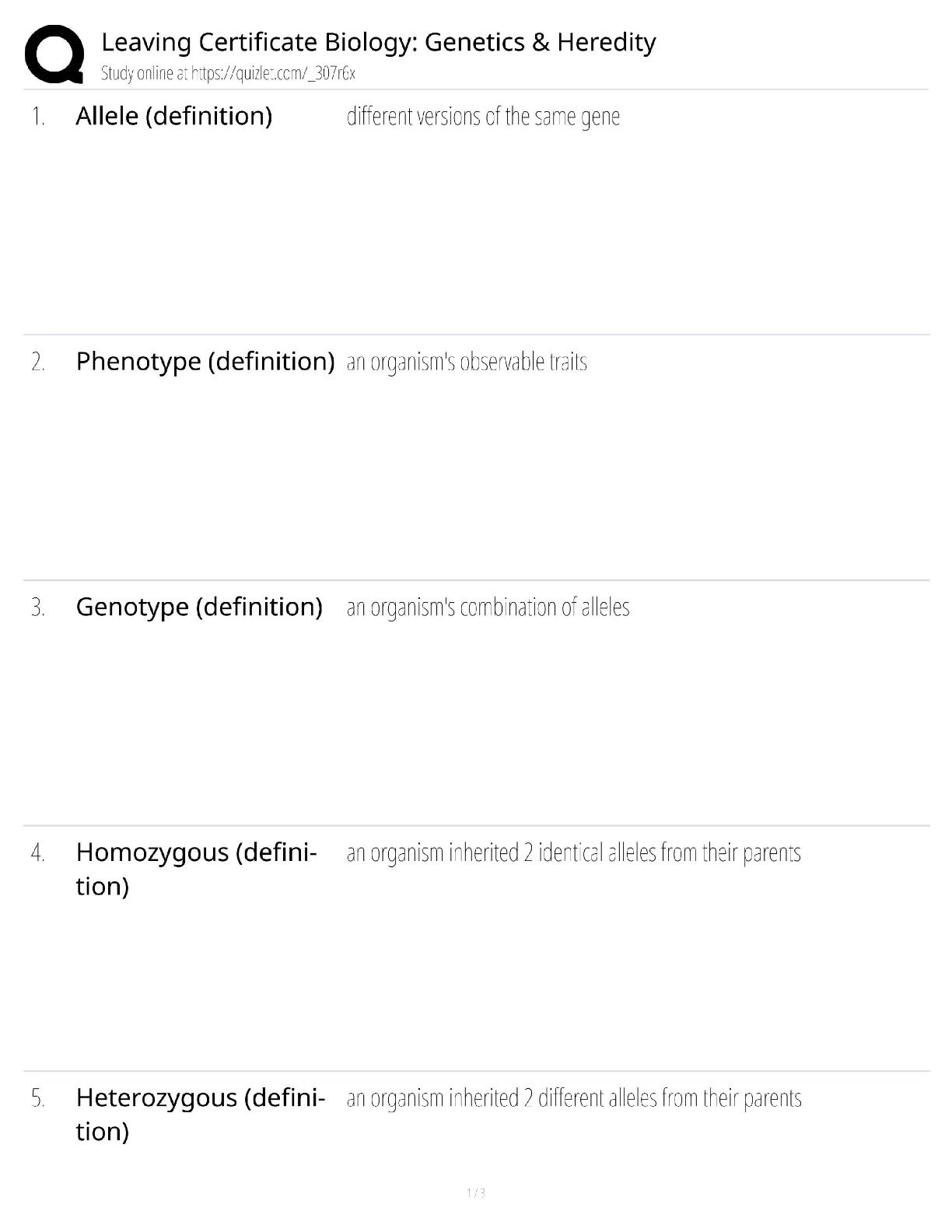Image resolution: width=952 pixels, height=1232 pixels.
Task: Click the Genotype (definition) term
Action: point(198,607)
